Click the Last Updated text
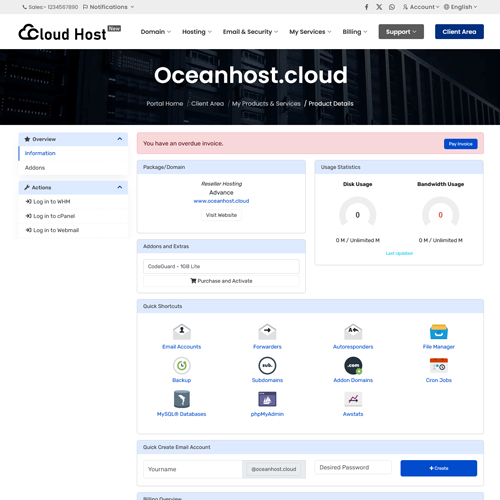 [399, 253]
